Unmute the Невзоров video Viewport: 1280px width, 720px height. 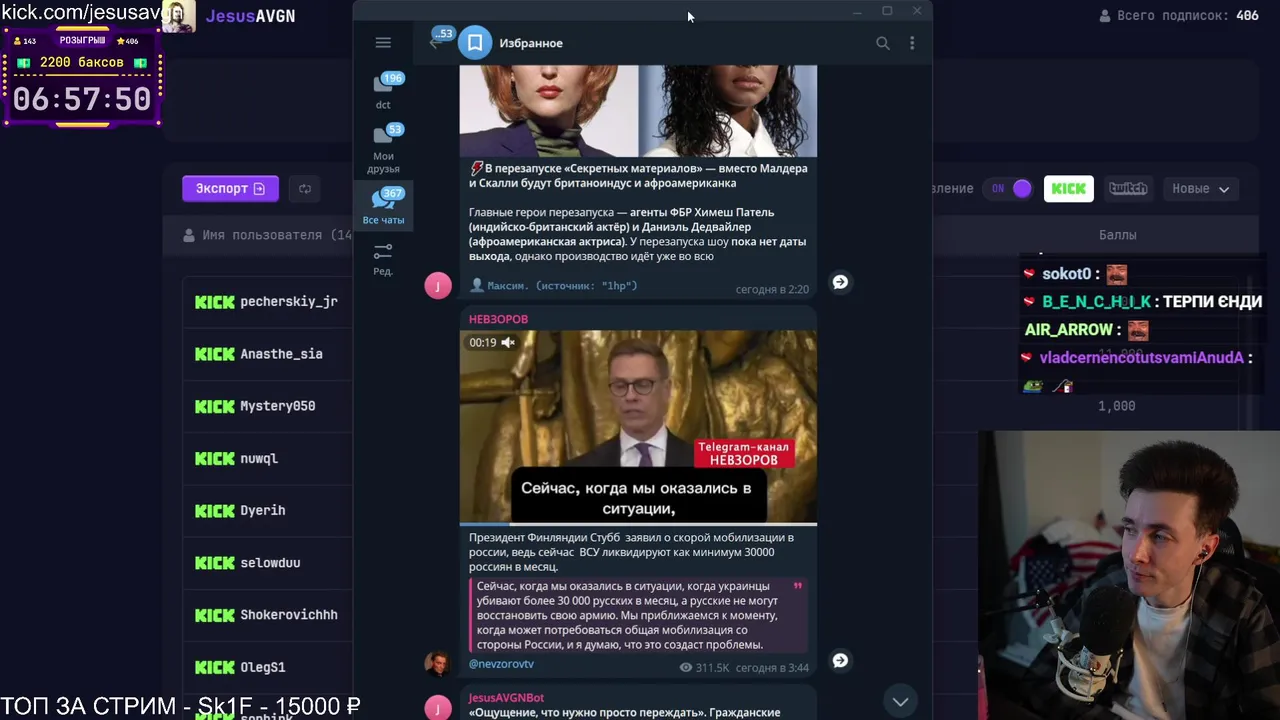[x=508, y=342]
